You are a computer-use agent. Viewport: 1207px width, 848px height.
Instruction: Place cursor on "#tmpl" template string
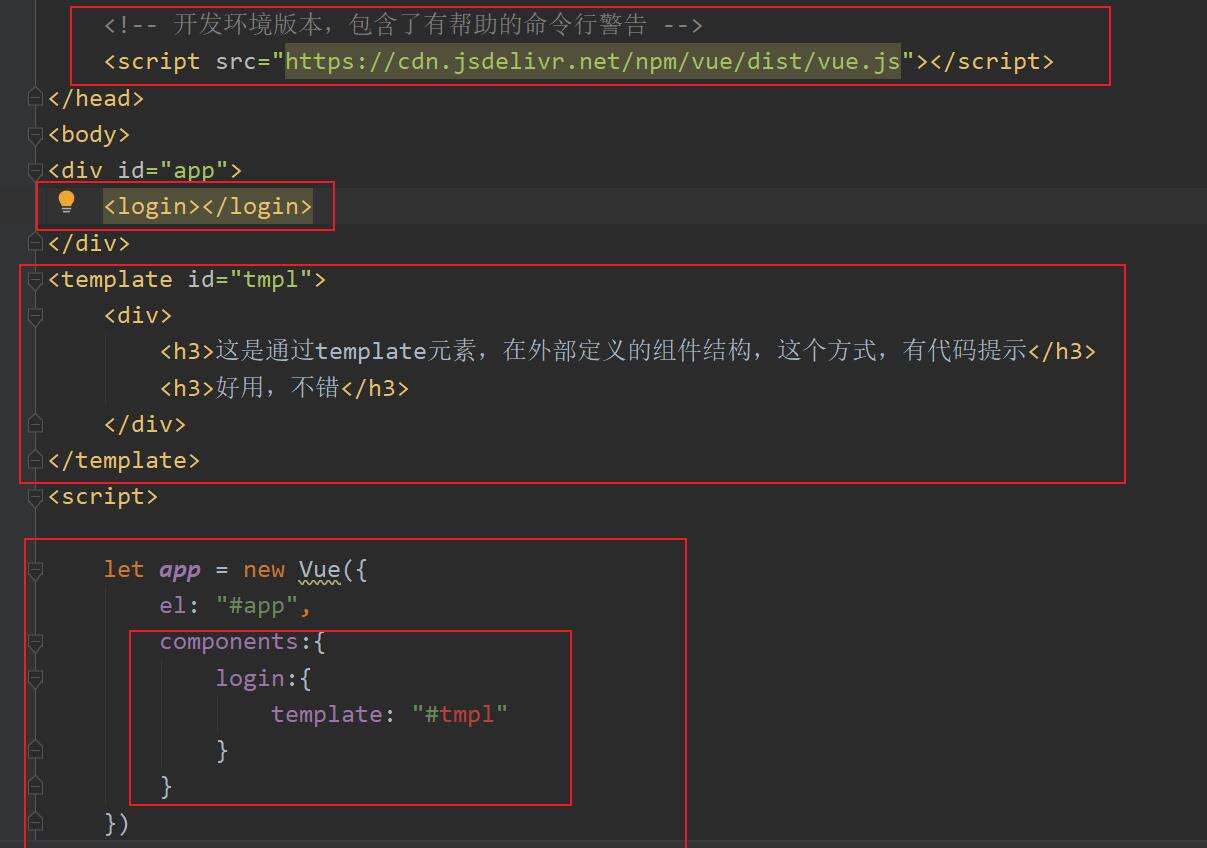coord(460,715)
